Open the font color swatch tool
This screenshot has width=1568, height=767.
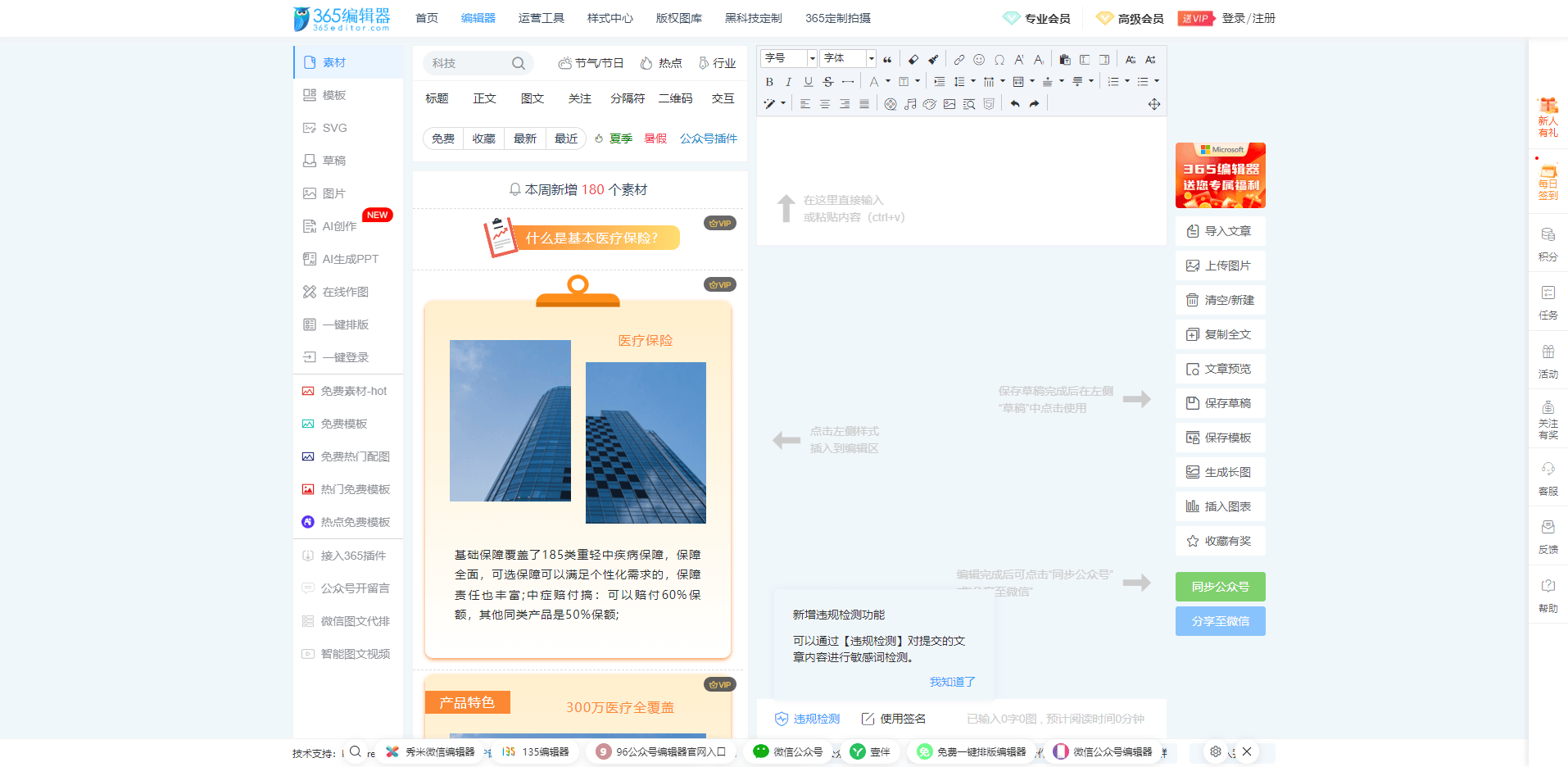(875, 81)
